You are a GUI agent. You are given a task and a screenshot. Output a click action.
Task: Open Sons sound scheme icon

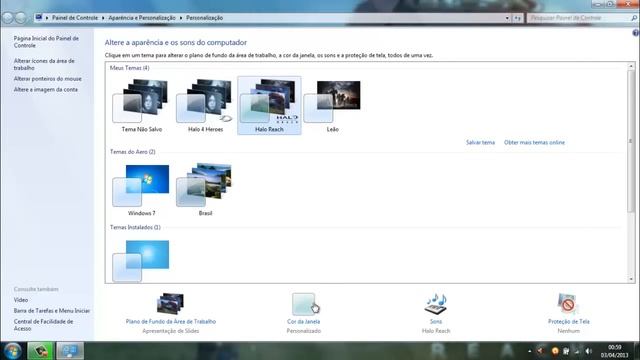(x=436, y=304)
